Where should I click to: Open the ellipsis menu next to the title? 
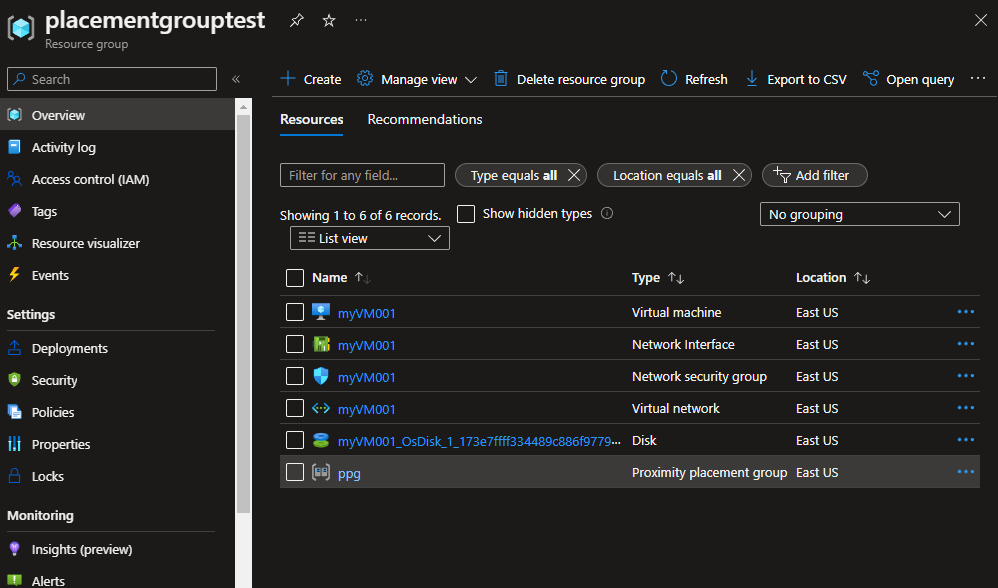click(361, 20)
